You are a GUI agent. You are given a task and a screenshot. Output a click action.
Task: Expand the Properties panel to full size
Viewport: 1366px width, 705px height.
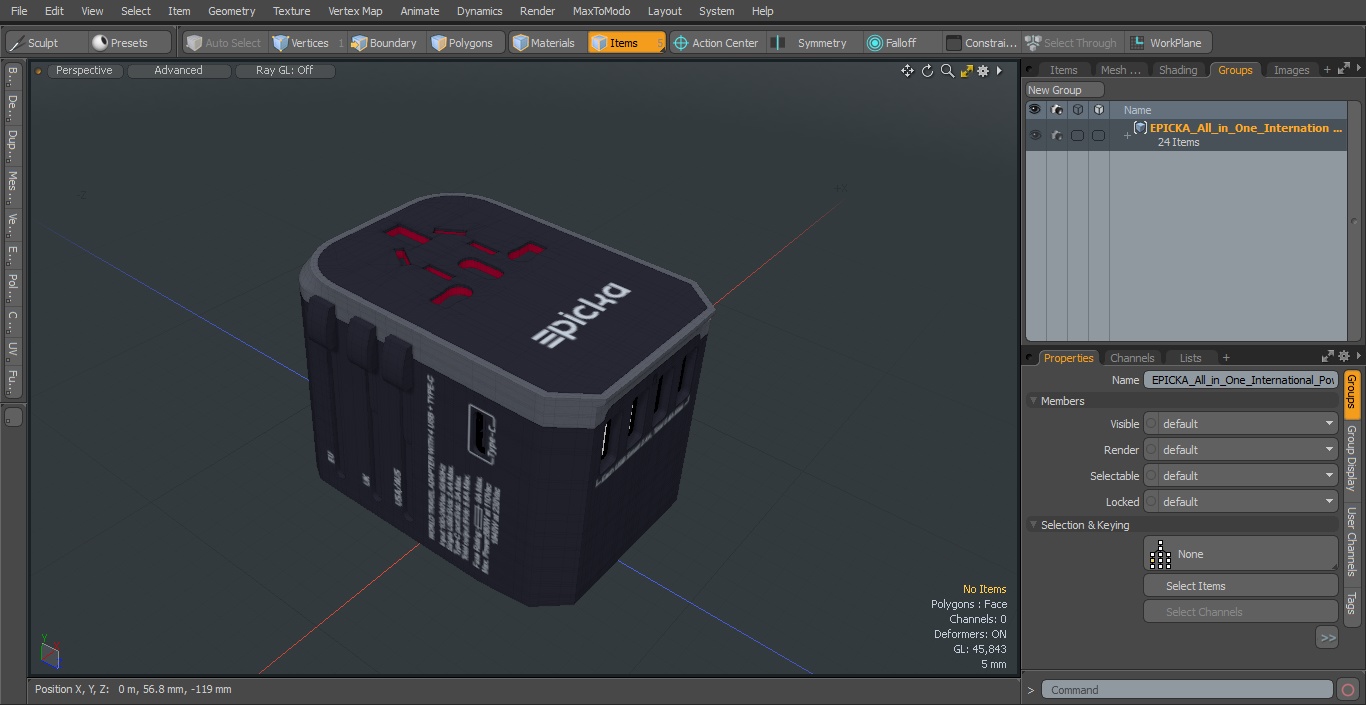(1328, 356)
